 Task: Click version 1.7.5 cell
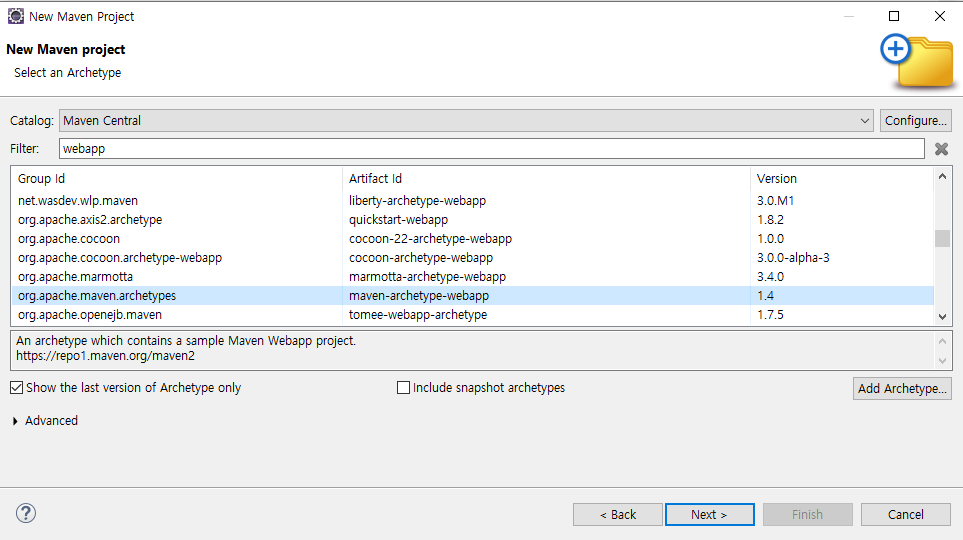pyautogui.click(x=770, y=315)
